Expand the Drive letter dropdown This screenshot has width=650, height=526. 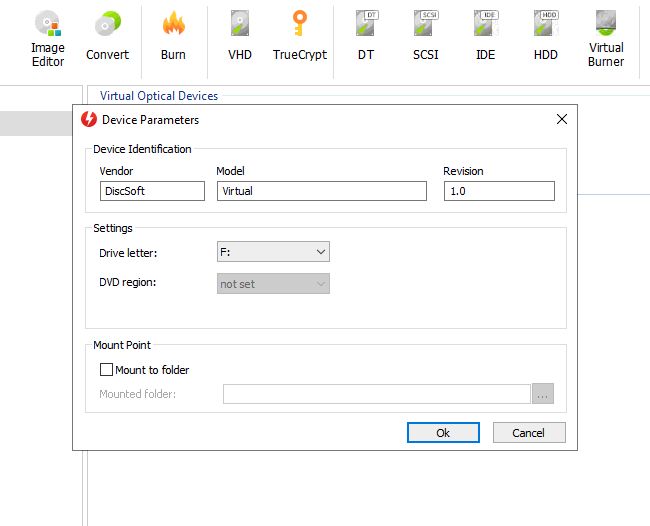[x=273, y=252]
